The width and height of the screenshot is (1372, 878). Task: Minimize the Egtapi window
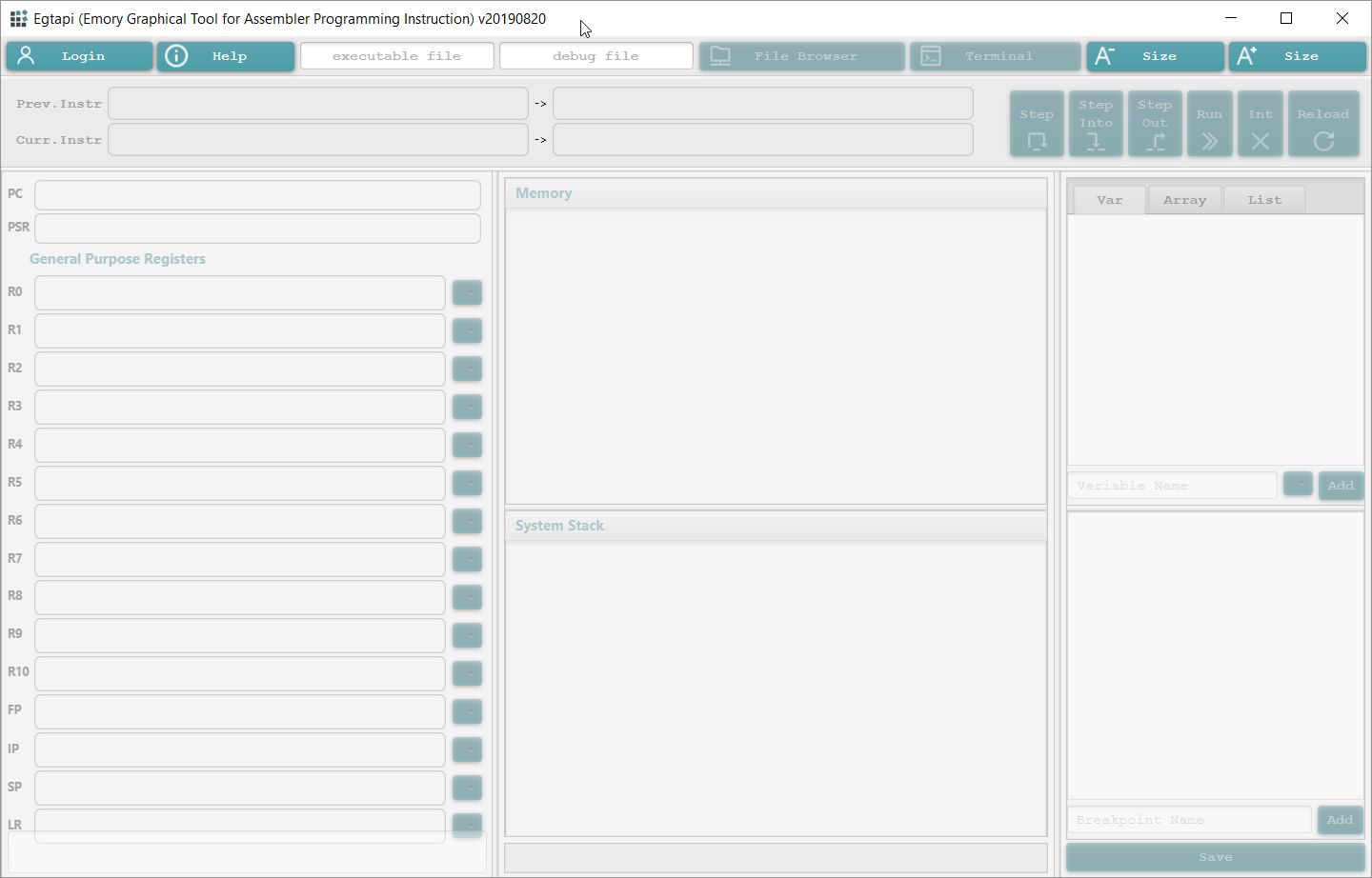(x=1231, y=18)
